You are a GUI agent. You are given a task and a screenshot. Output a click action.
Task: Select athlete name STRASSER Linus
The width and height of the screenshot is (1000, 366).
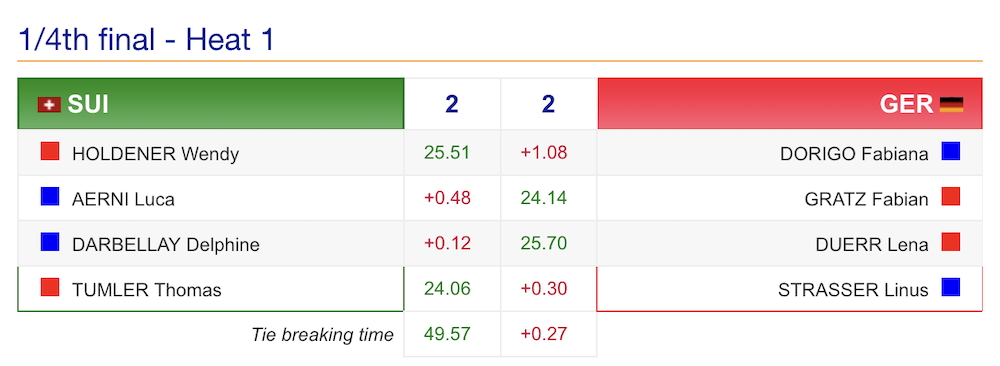tap(853, 290)
